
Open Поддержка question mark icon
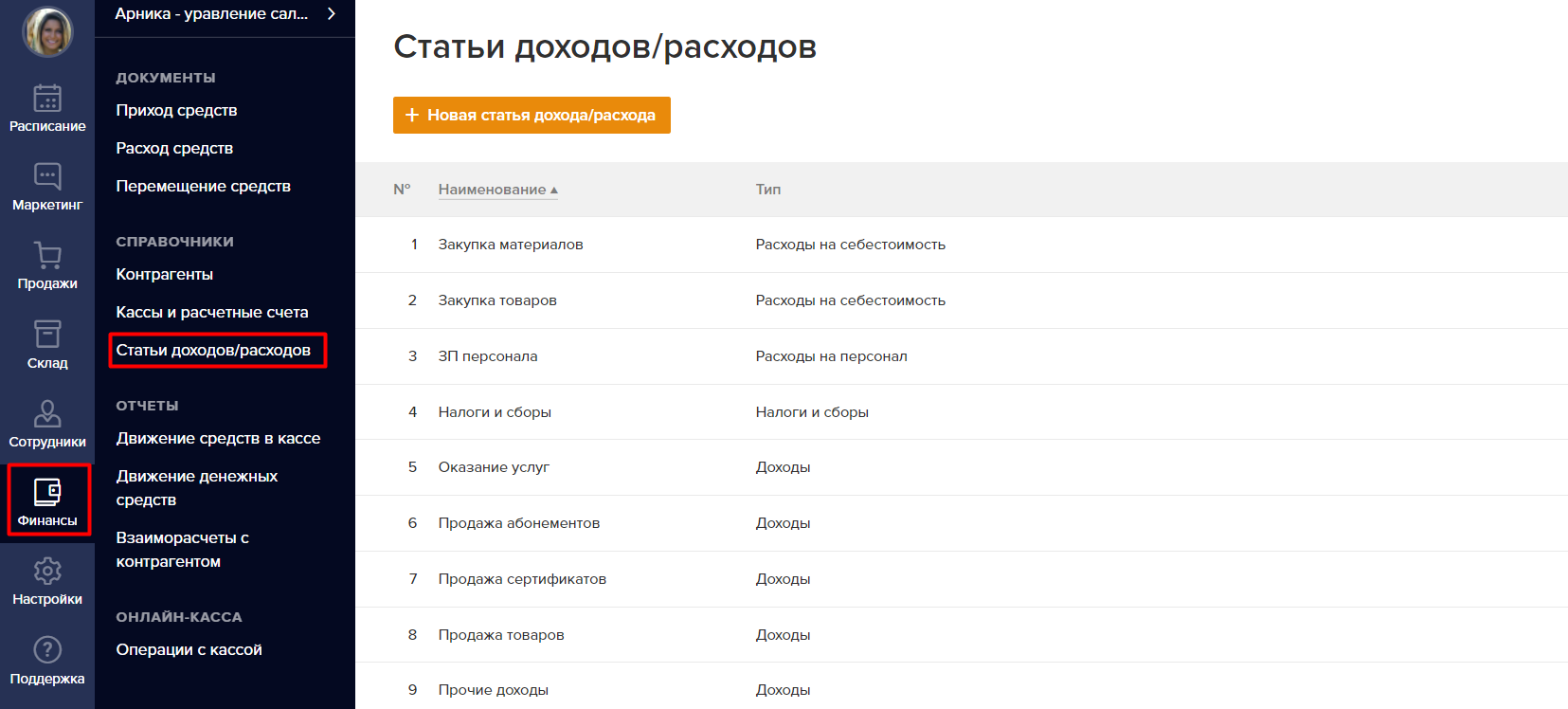click(47, 650)
